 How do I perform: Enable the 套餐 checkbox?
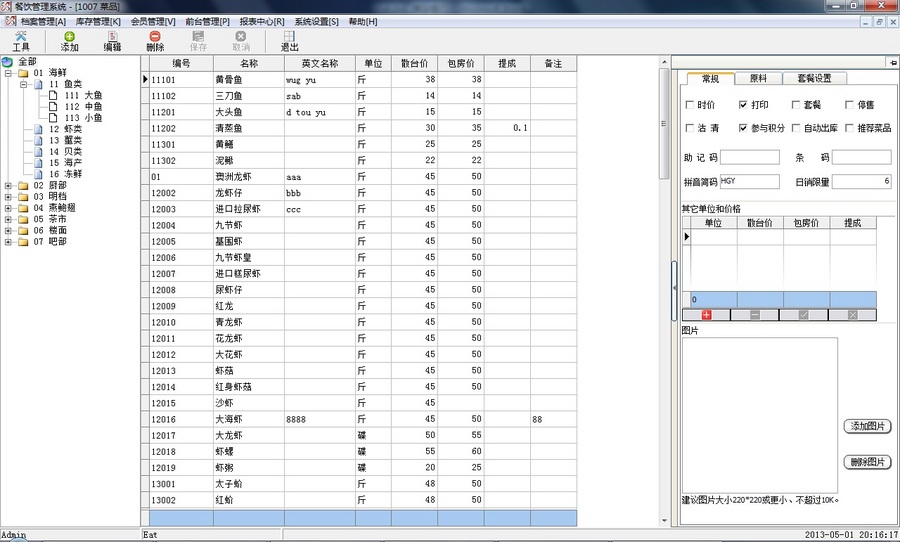pyautogui.click(x=796, y=104)
